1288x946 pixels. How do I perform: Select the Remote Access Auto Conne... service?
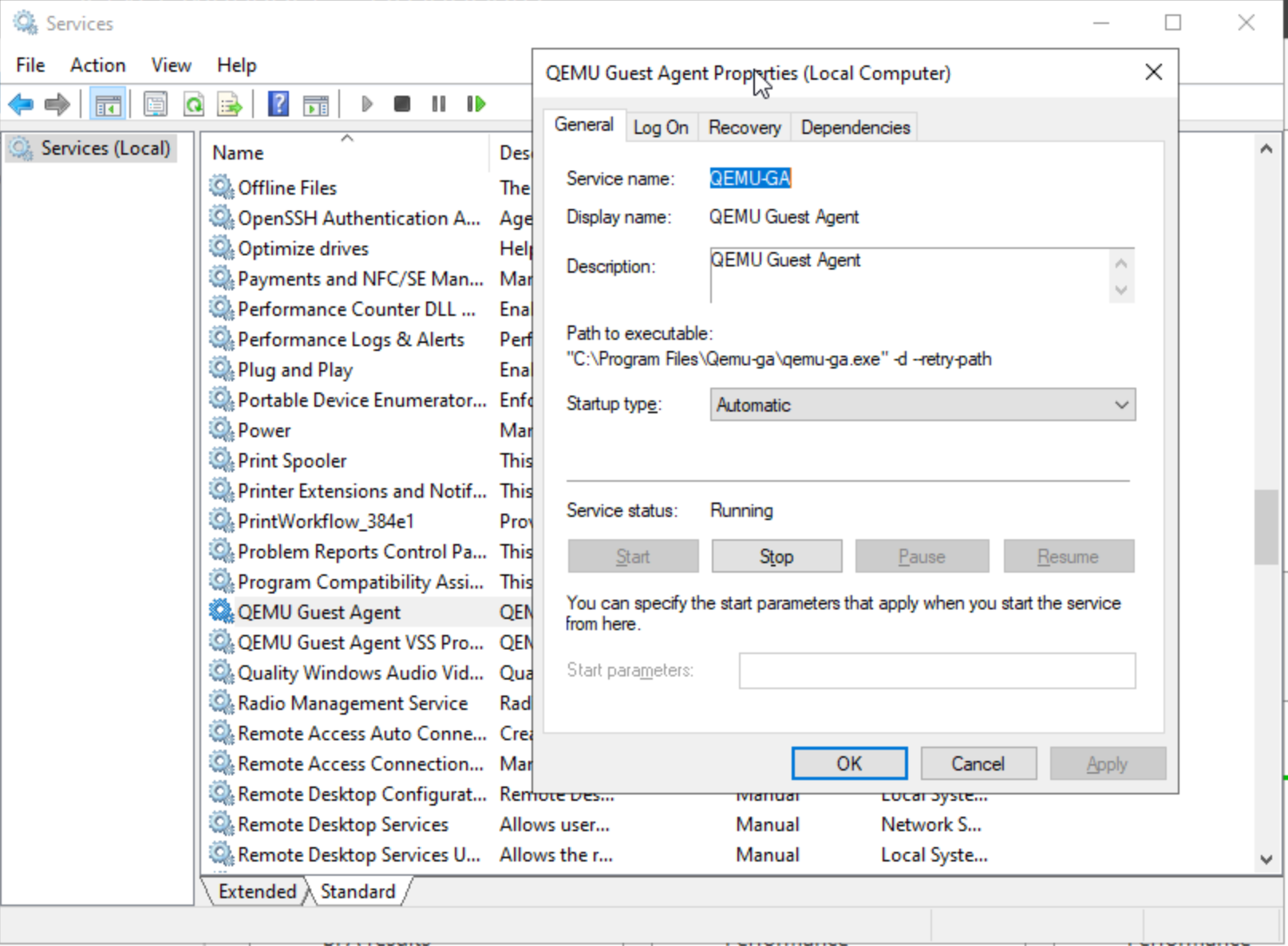coord(362,733)
